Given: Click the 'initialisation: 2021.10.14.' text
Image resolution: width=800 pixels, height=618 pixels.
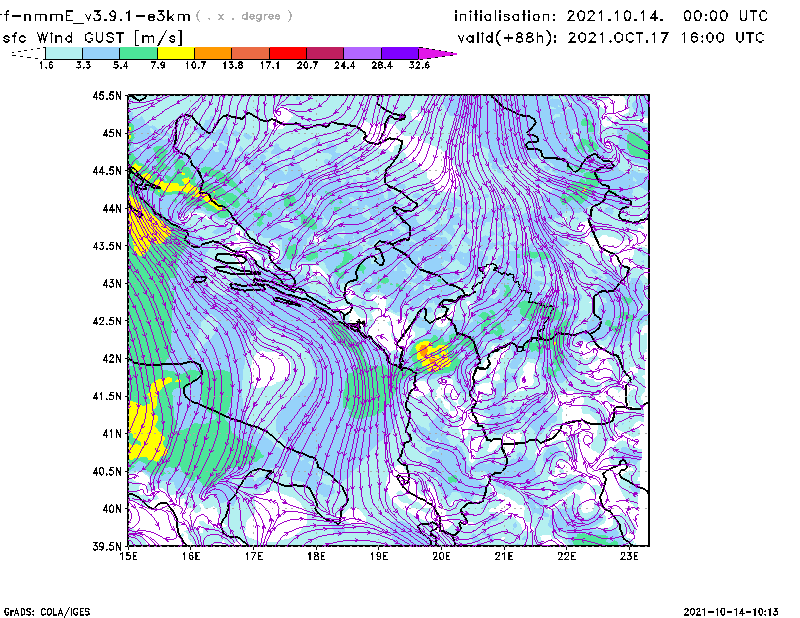Looking at the screenshot, I should pos(559,16).
